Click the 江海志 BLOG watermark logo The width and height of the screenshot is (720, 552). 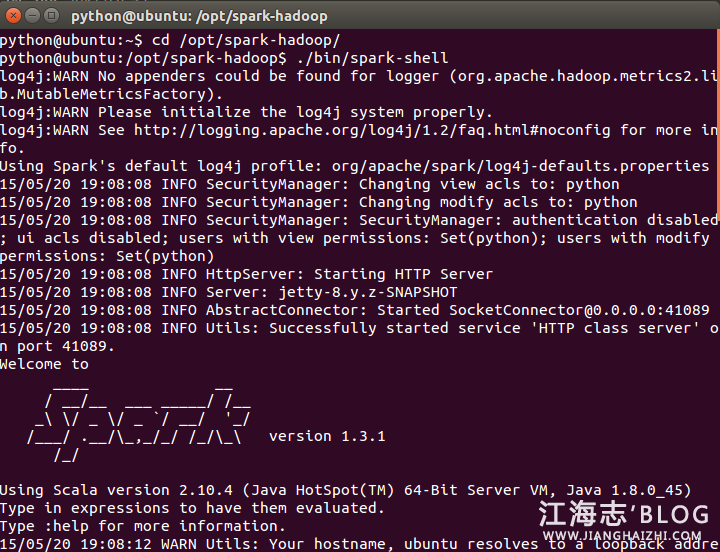click(624, 516)
